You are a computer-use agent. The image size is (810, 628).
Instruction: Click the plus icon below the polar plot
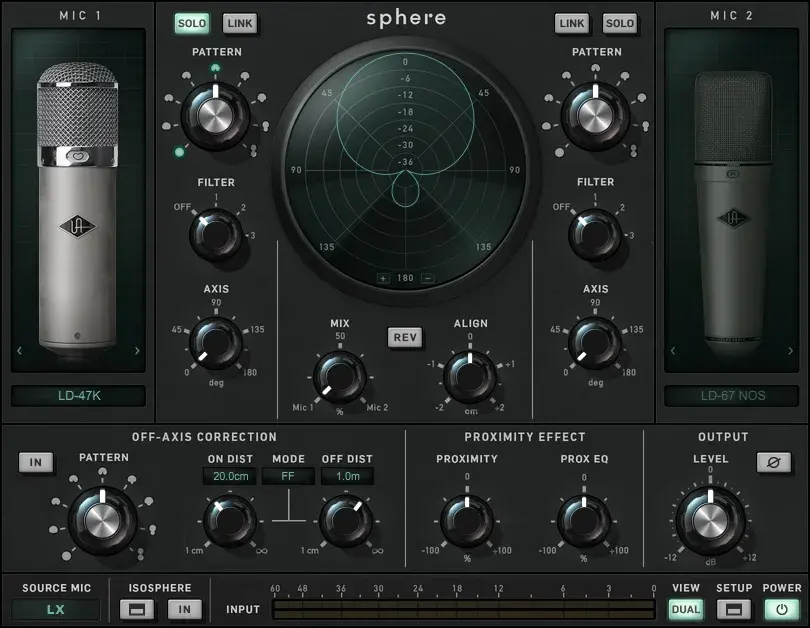[383, 277]
